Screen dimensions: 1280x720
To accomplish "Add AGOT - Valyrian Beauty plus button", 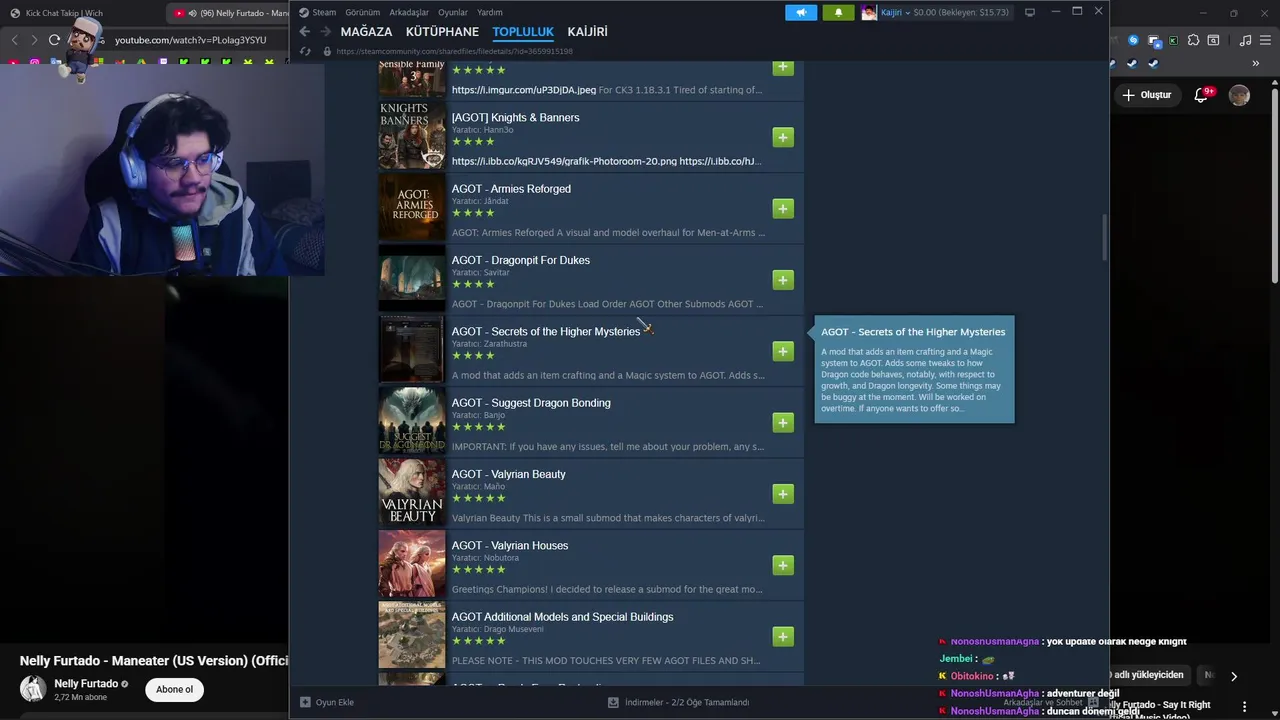I will pos(783,494).
